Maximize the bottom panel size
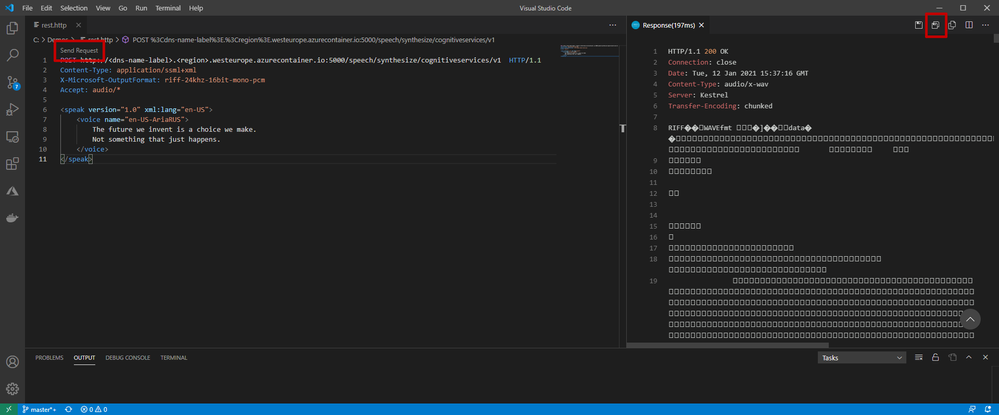 (968, 358)
